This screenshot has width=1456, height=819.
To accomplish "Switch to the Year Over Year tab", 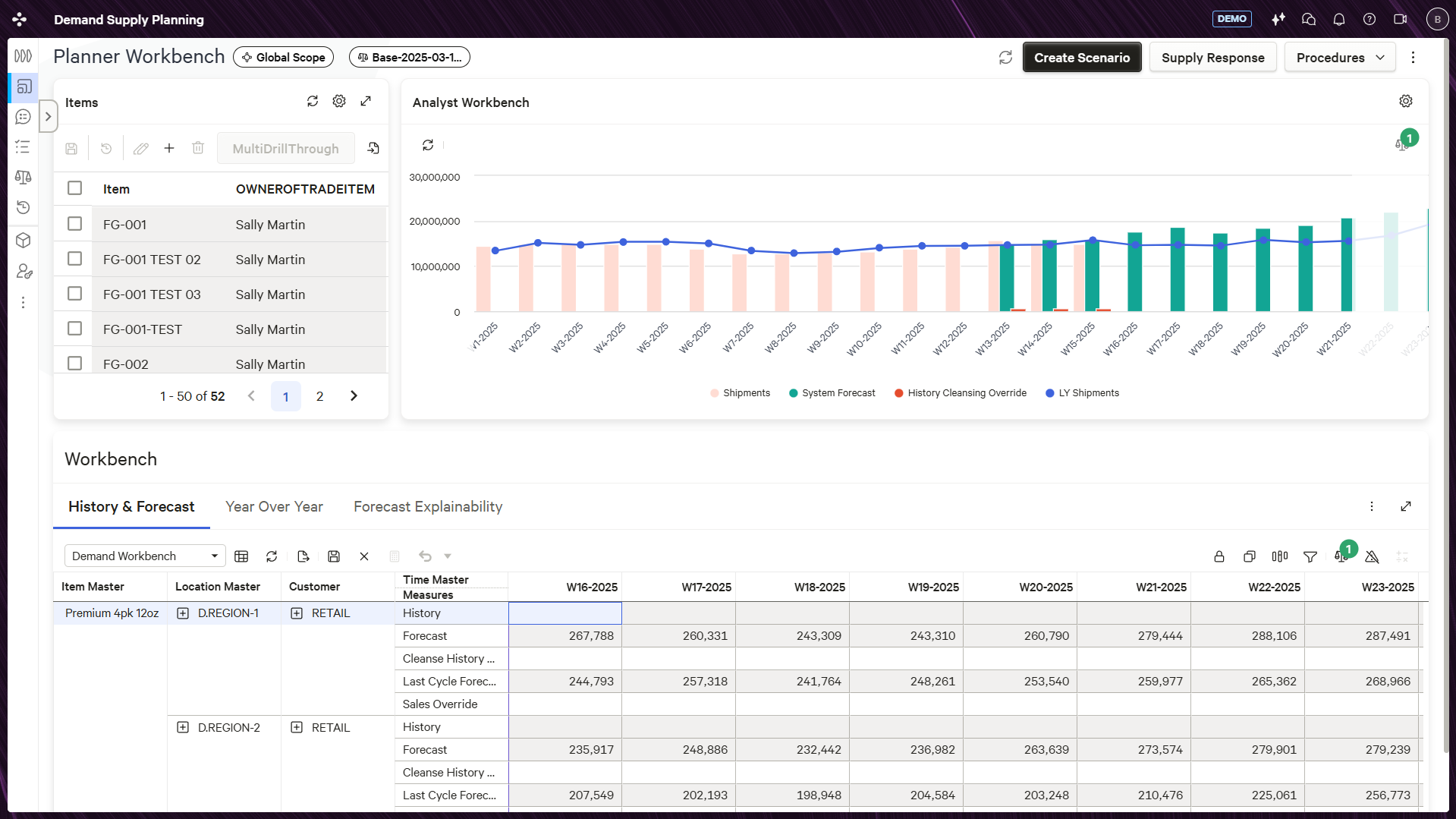I will point(274,506).
